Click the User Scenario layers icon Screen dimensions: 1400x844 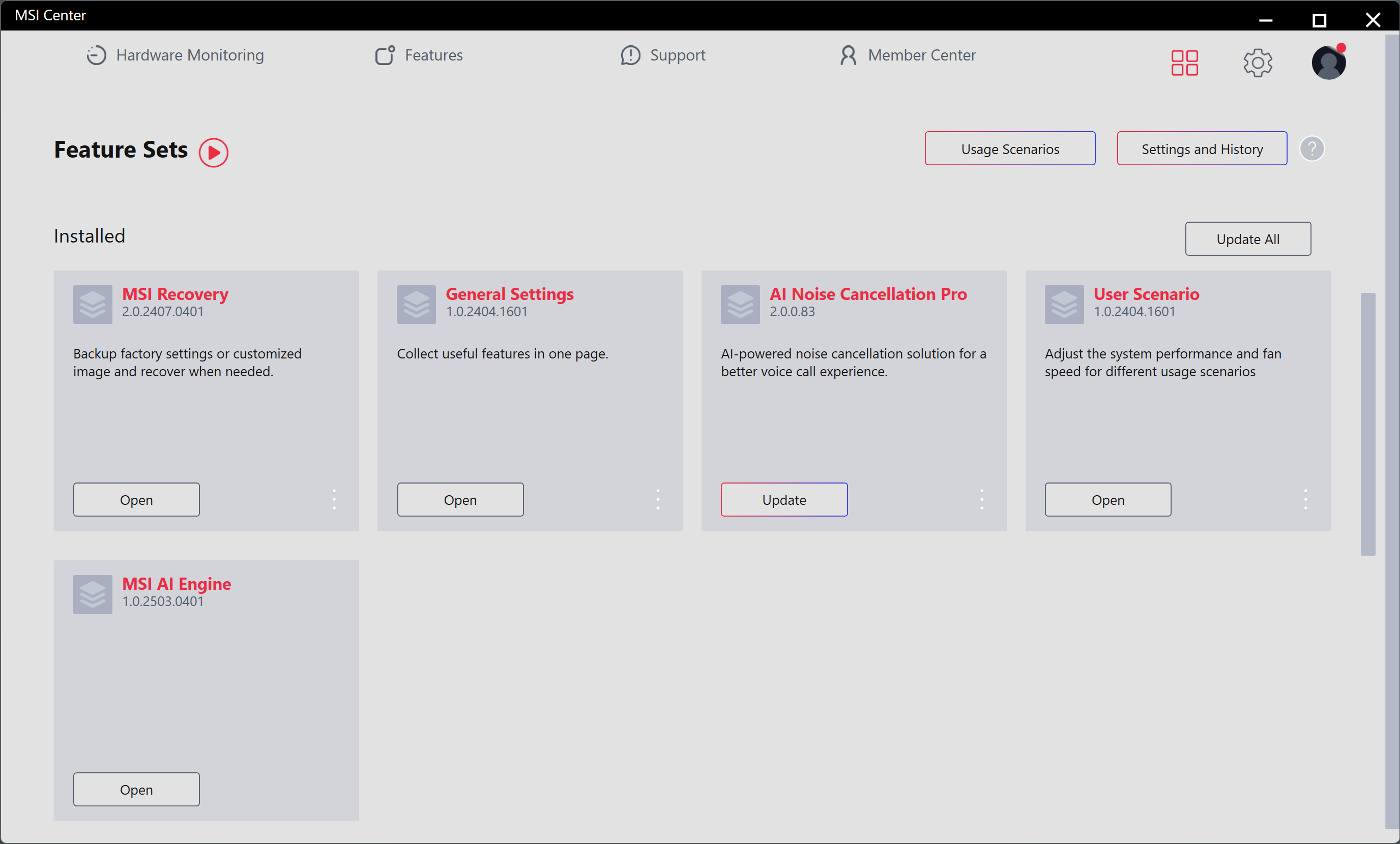(x=1064, y=305)
